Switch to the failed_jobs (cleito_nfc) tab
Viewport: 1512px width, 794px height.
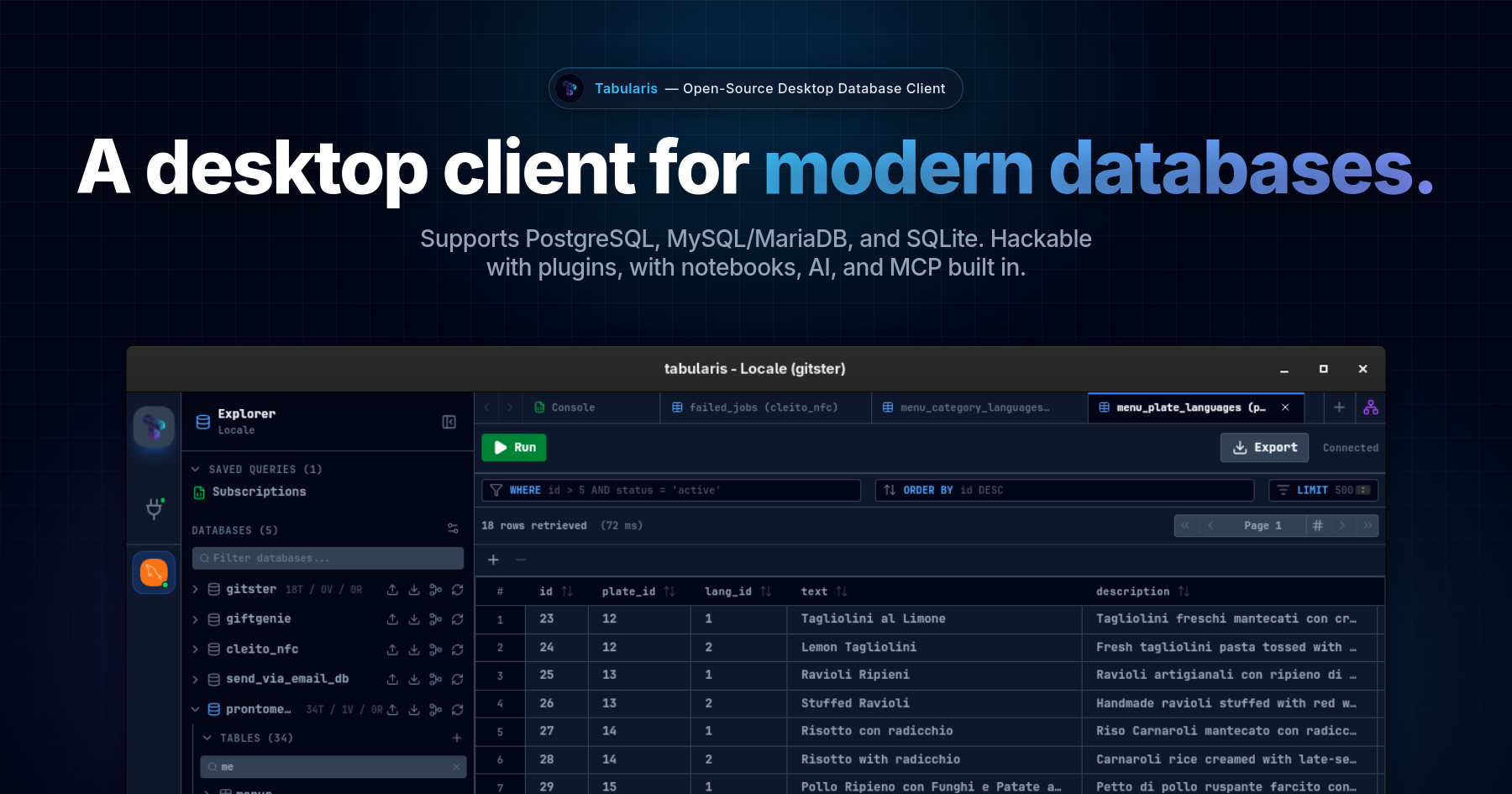(x=765, y=408)
